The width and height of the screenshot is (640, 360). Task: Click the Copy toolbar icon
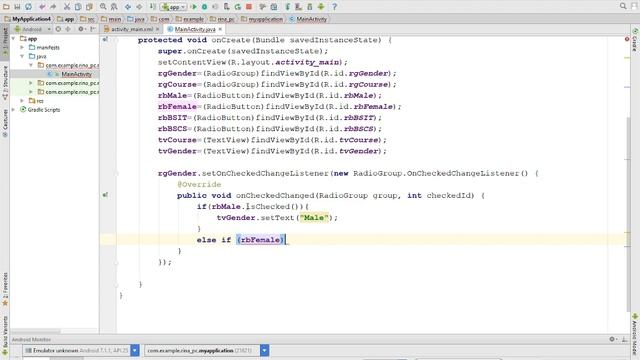78,7
